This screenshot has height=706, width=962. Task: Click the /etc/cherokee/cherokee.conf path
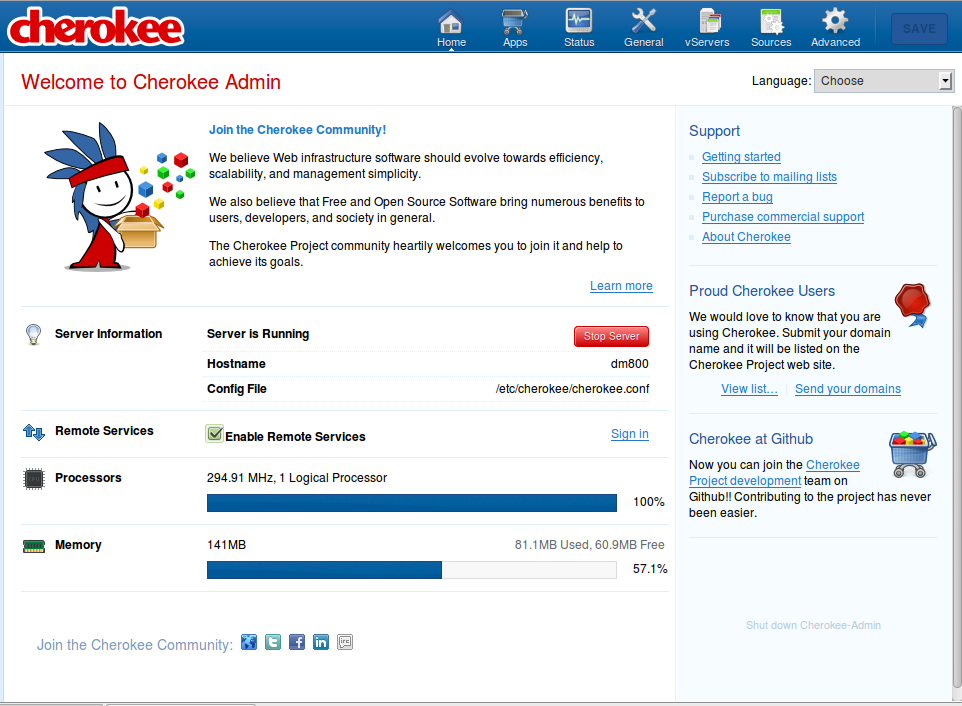(572, 389)
